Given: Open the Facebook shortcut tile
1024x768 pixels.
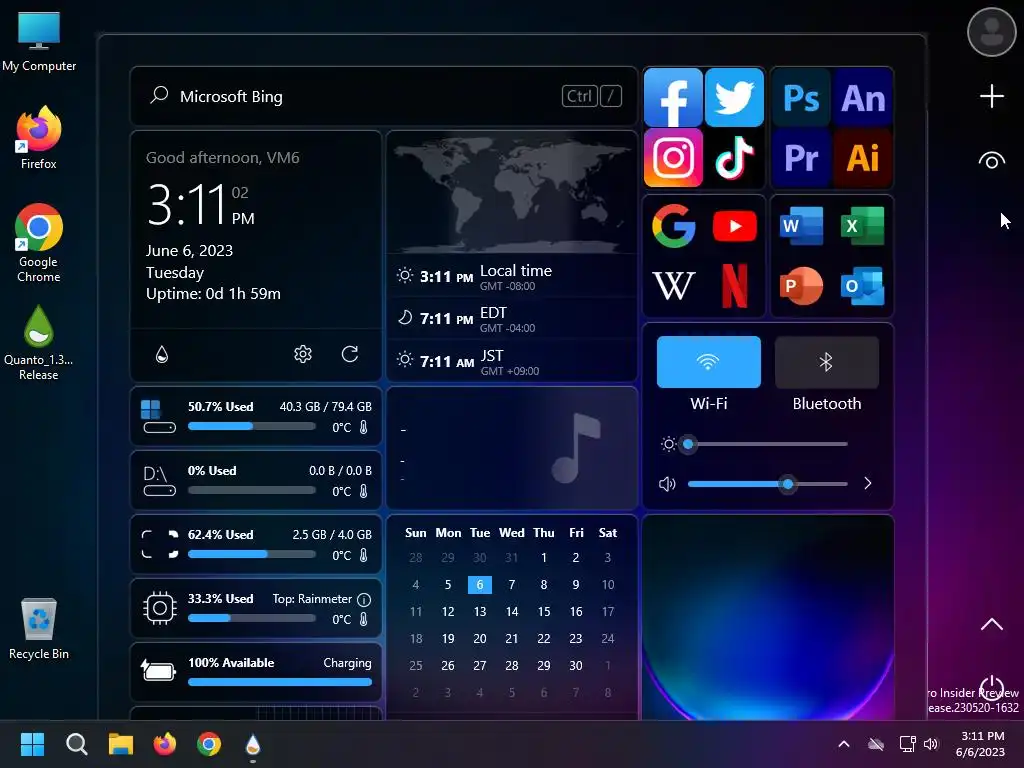Looking at the screenshot, I should [673, 97].
